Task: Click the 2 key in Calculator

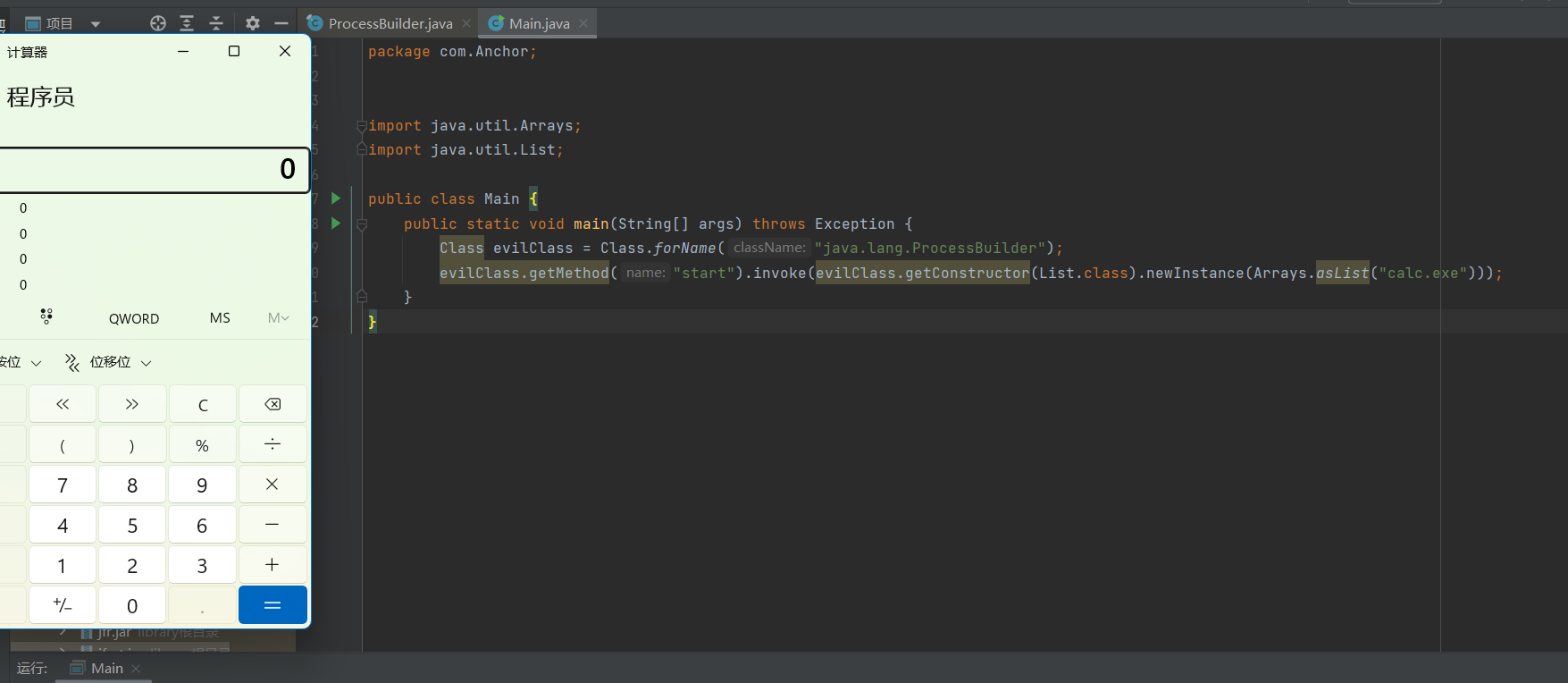Action: (132, 565)
